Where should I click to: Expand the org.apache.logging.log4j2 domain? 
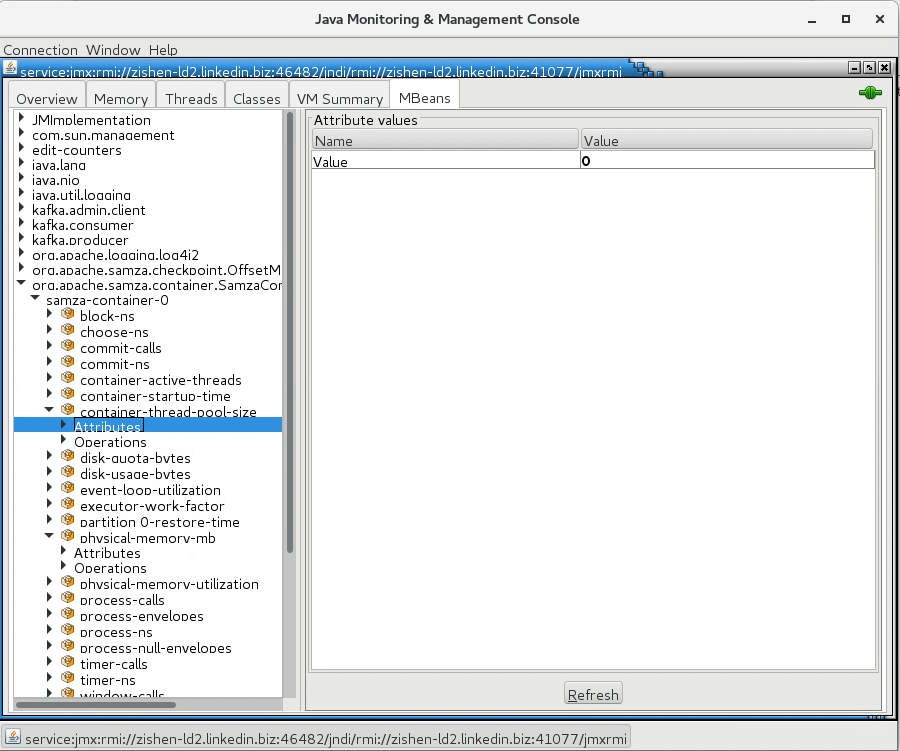[x=21, y=253]
